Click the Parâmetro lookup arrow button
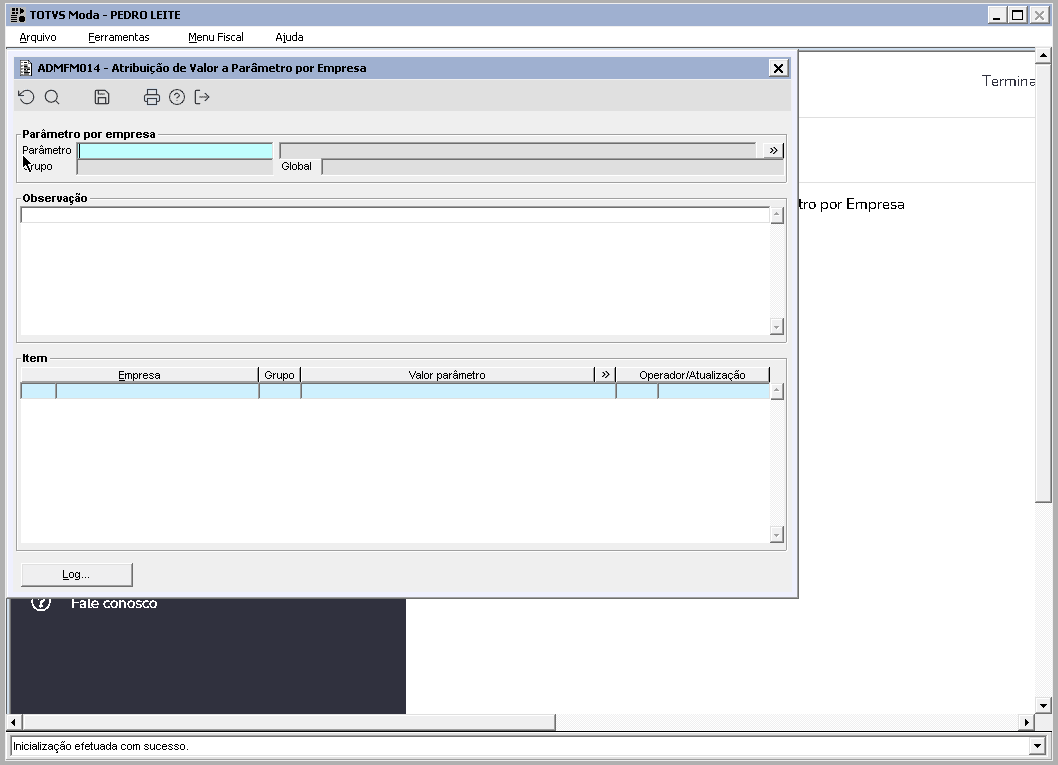 tap(773, 150)
